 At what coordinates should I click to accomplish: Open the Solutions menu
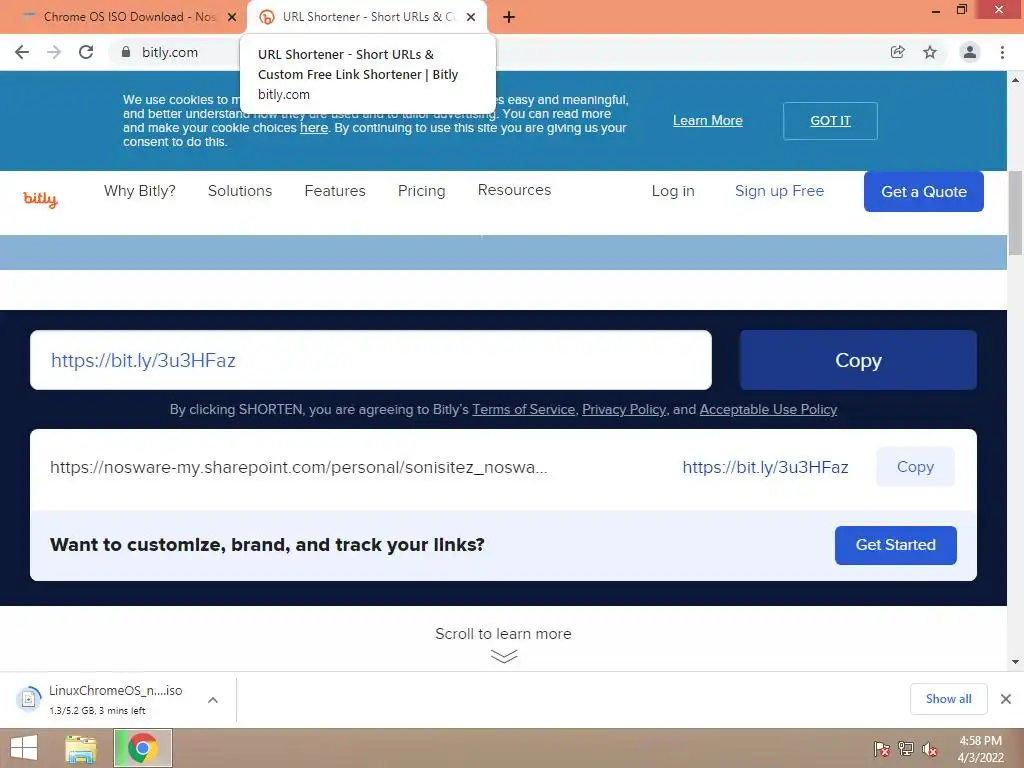tap(240, 191)
